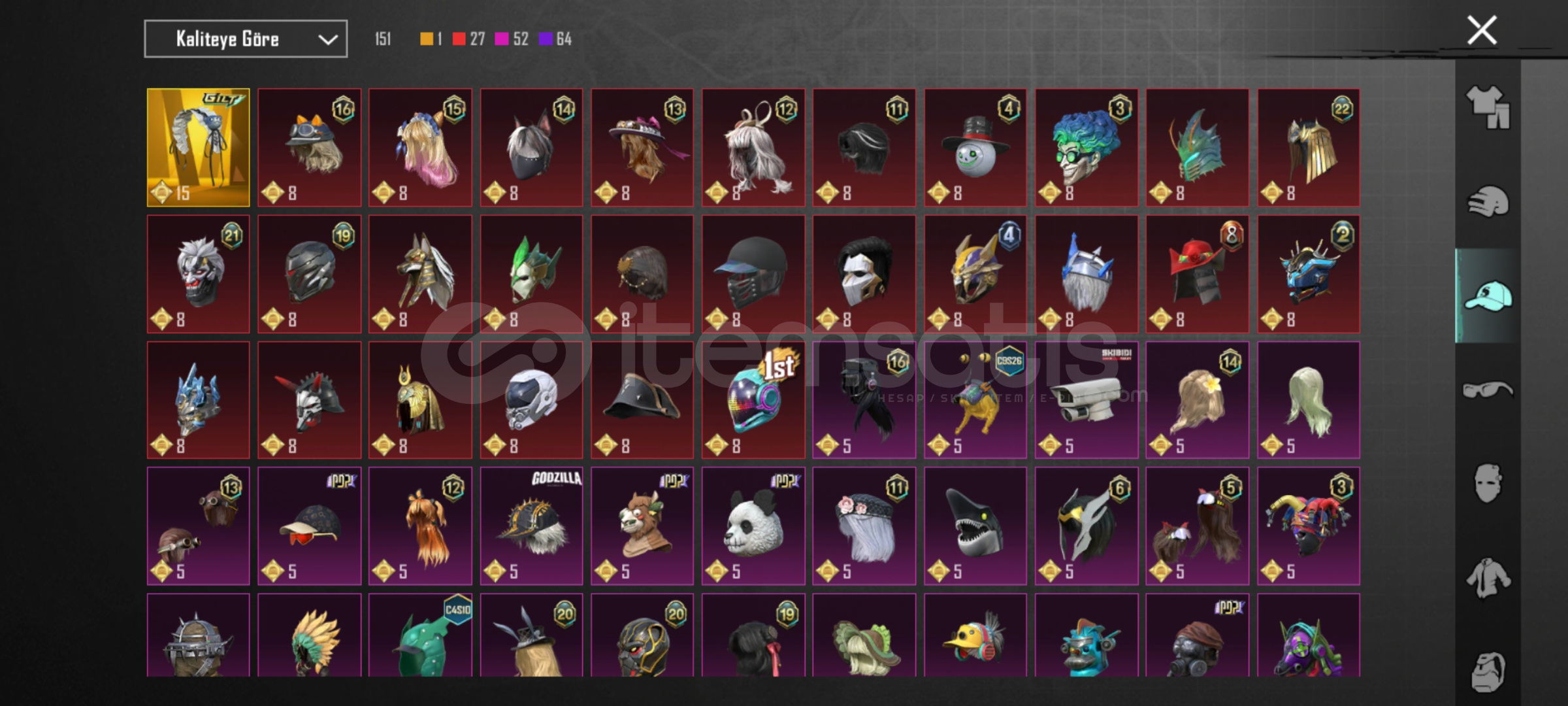The width and height of the screenshot is (1568, 706).
Task: Pick the 1st place neon helmet
Action: [753, 400]
